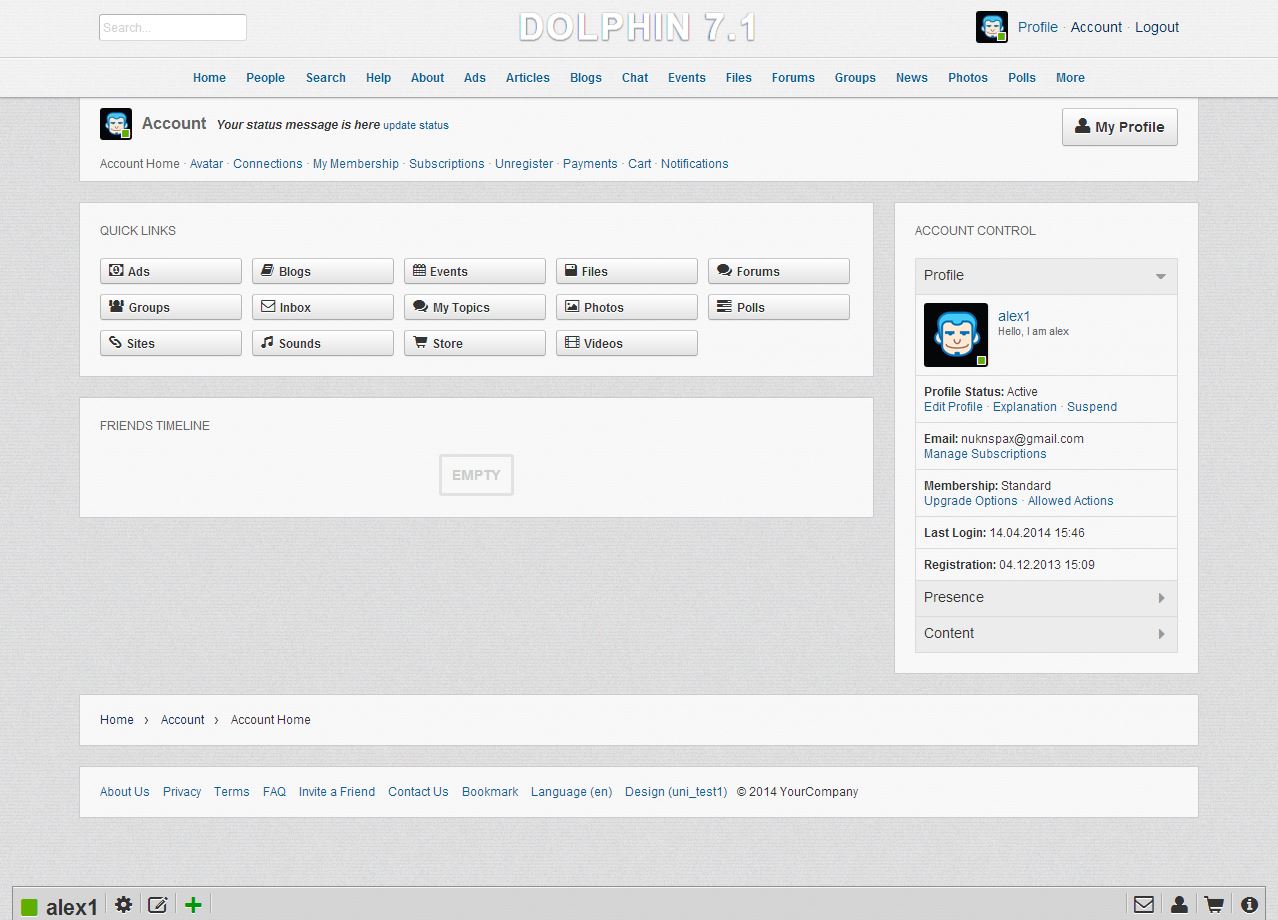Click the settings gear icon in bottom bar
This screenshot has height=920, width=1278.
(123, 904)
